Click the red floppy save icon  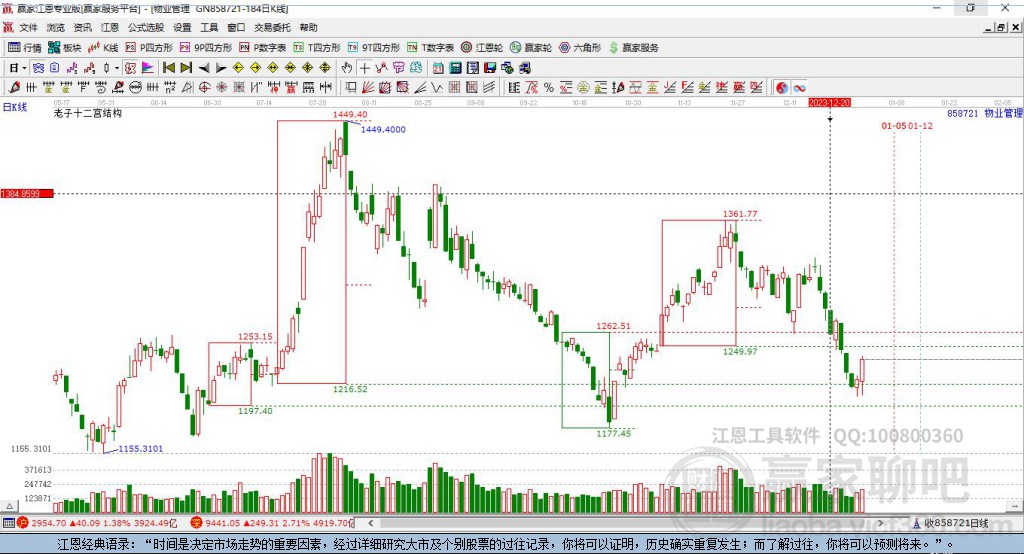[490, 68]
